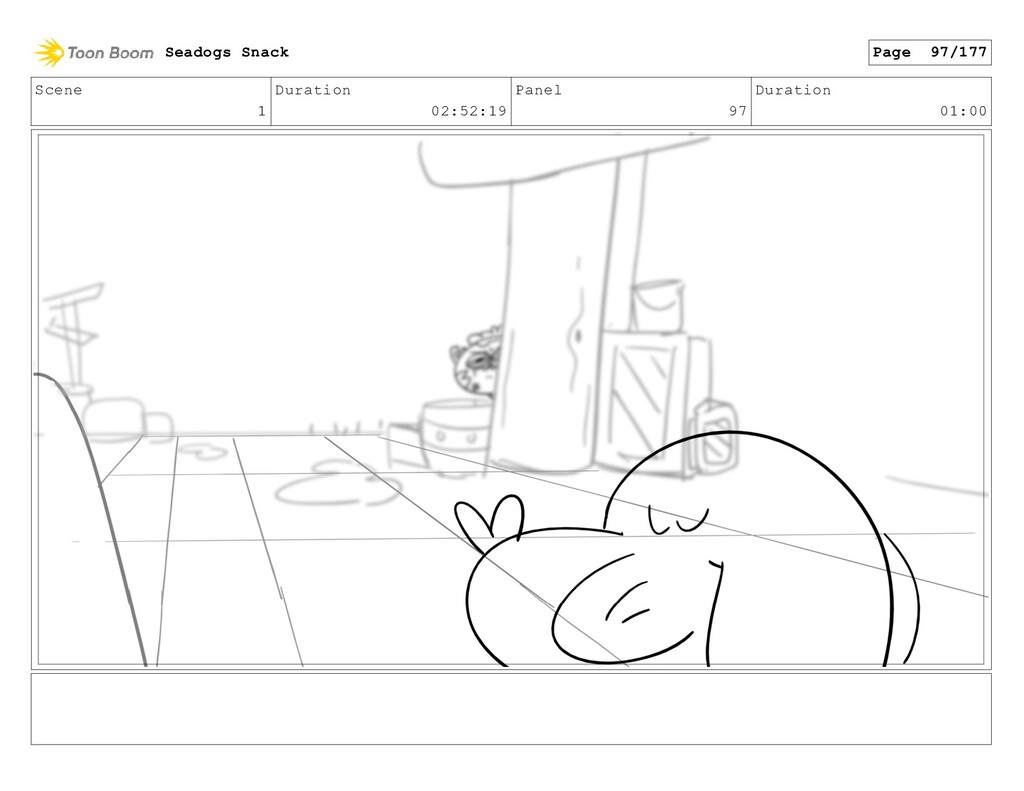The image size is (1024, 791).
Task: Select the scene duration value '02:52:19'
Action: [468, 111]
